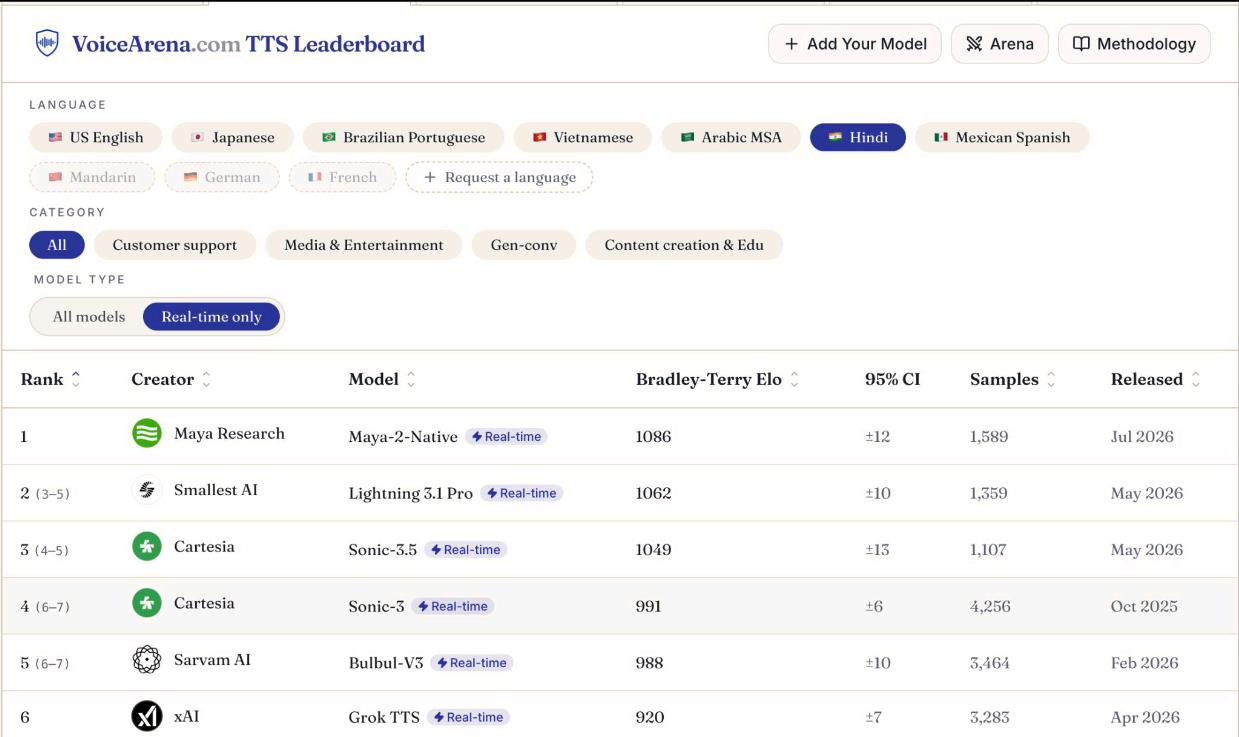Click the 95% CI column header
The height and width of the screenshot is (737, 1239).
coord(892,379)
